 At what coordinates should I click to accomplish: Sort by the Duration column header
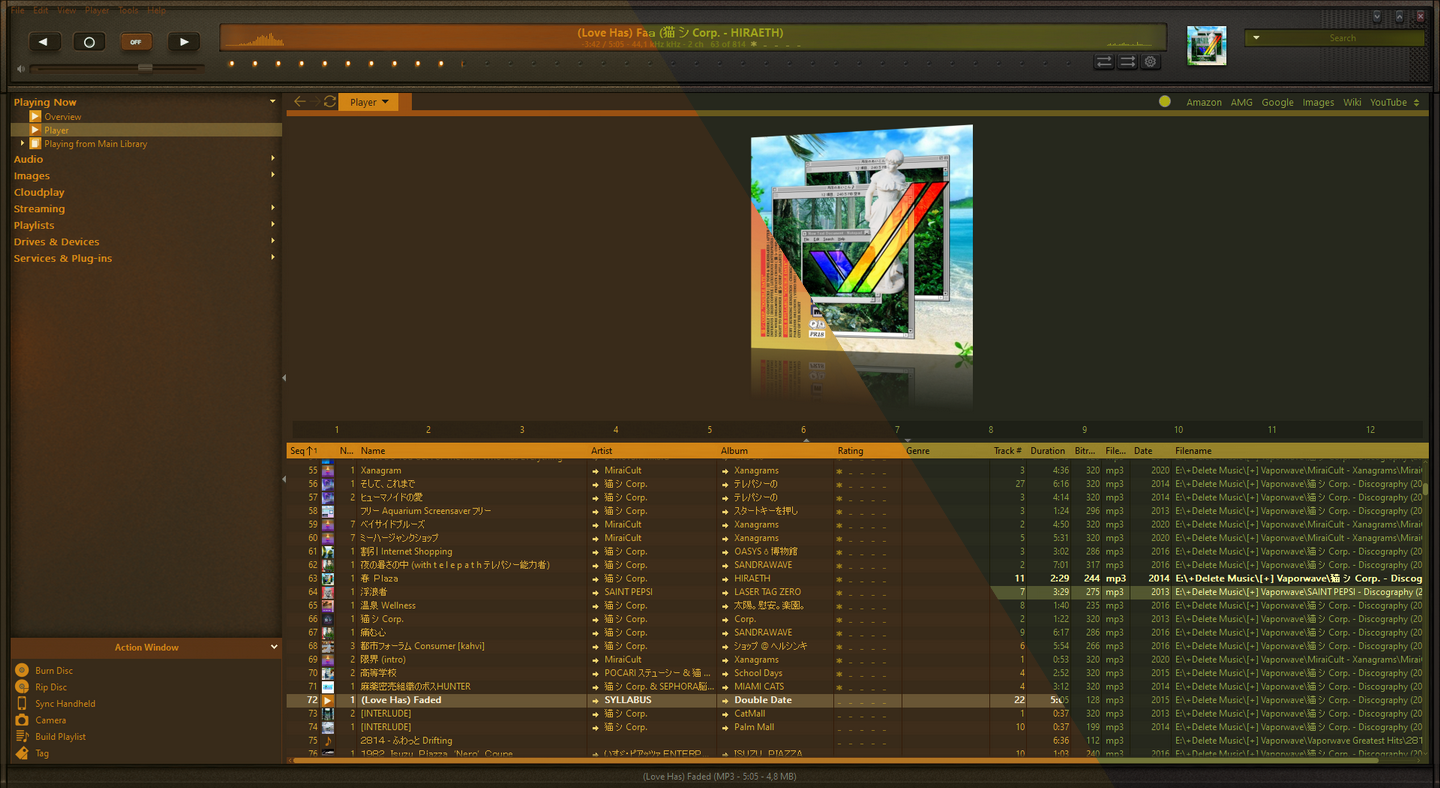(1048, 451)
